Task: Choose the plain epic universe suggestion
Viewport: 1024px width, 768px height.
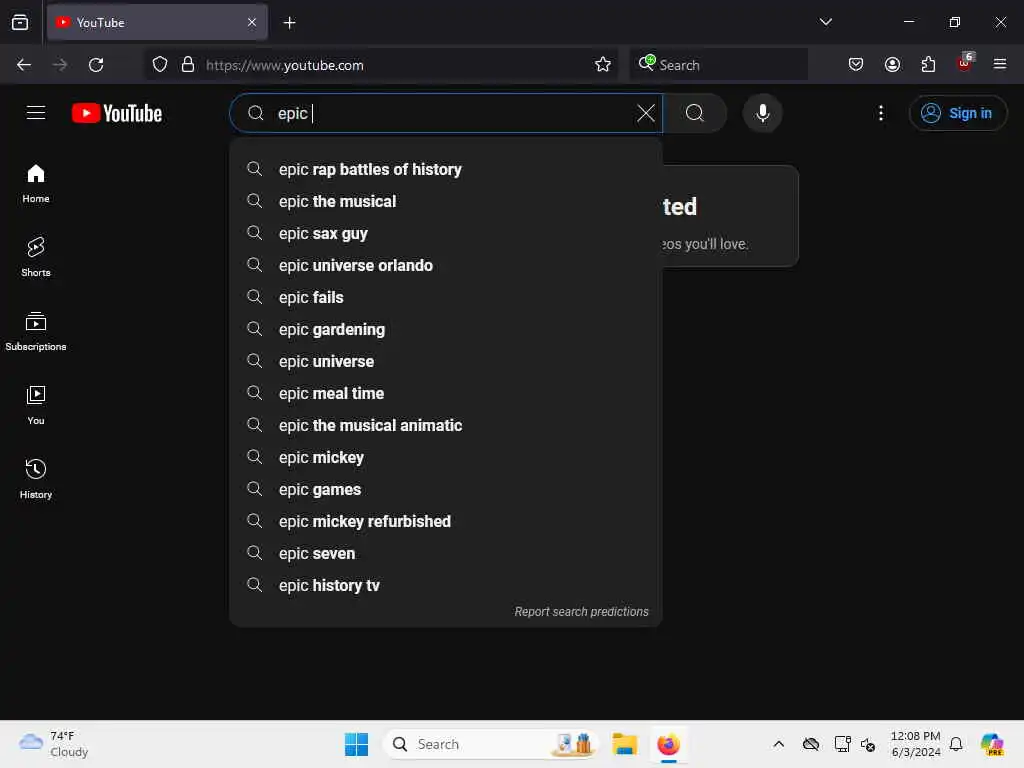Action: point(446,361)
